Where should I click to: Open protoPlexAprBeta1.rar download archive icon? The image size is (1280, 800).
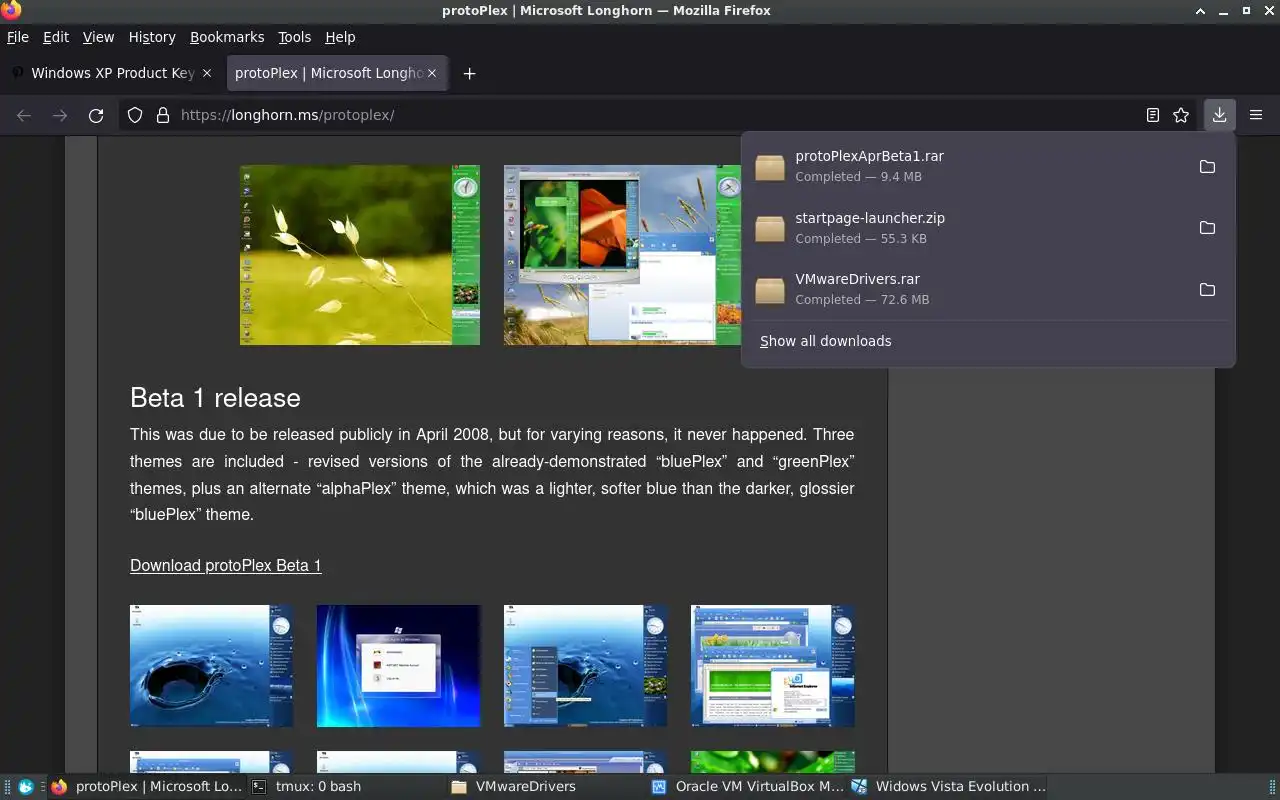click(x=770, y=167)
